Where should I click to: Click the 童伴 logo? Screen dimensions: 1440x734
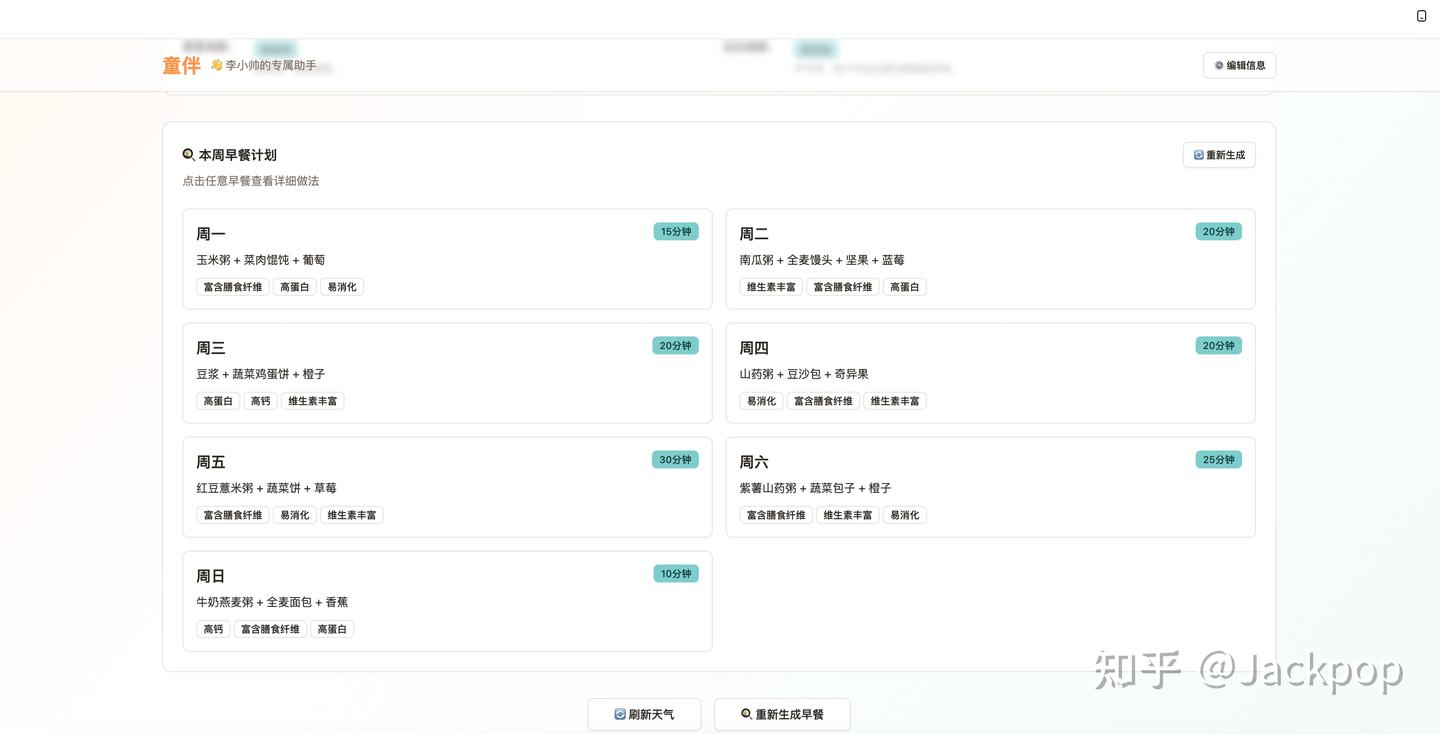pyautogui.click(x=181, y=66)
